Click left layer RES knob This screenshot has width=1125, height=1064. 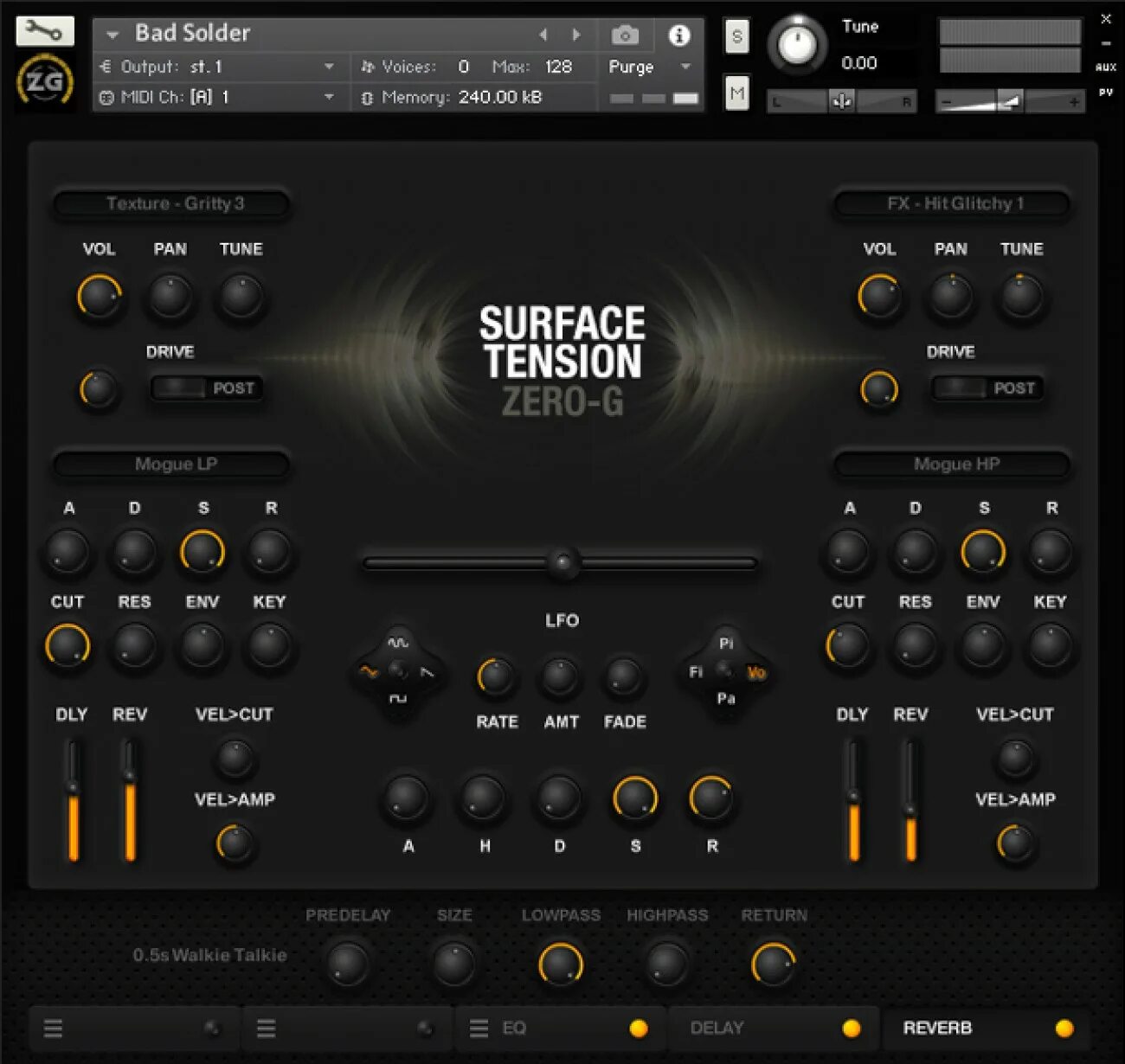coord(135,645)
